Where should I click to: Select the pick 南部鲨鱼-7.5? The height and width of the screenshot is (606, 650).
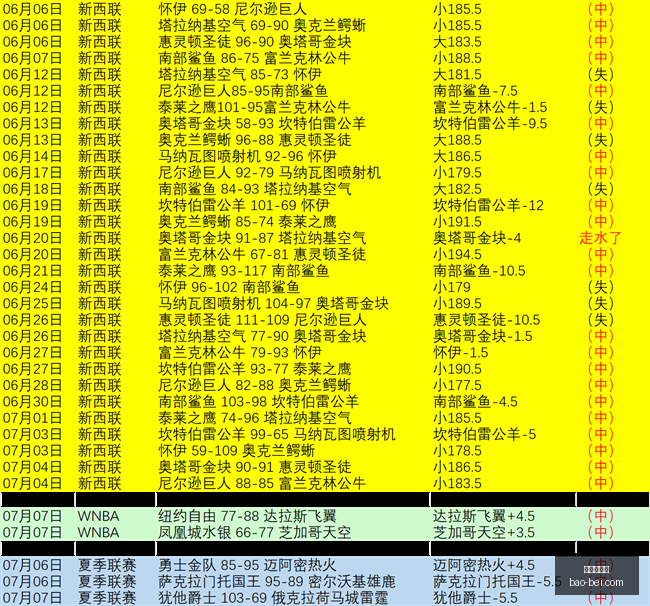coord(475,91)
